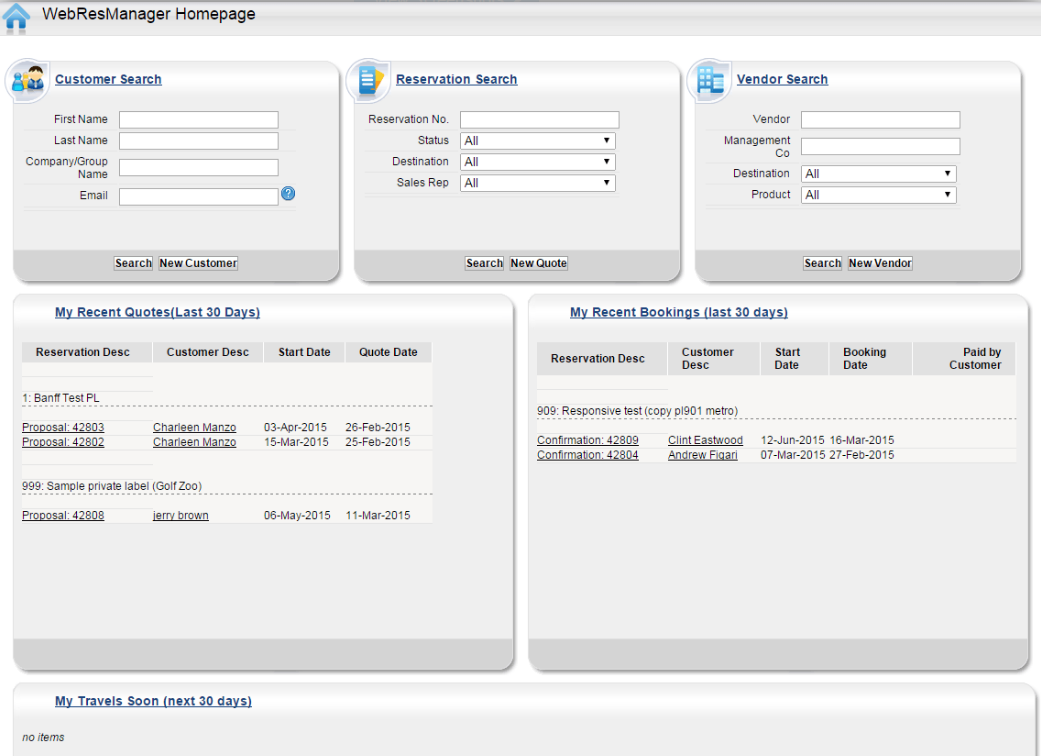The image size is (1041, 756).
Task: Open Confirmation 42809 booking
Action: click(587, 439)
